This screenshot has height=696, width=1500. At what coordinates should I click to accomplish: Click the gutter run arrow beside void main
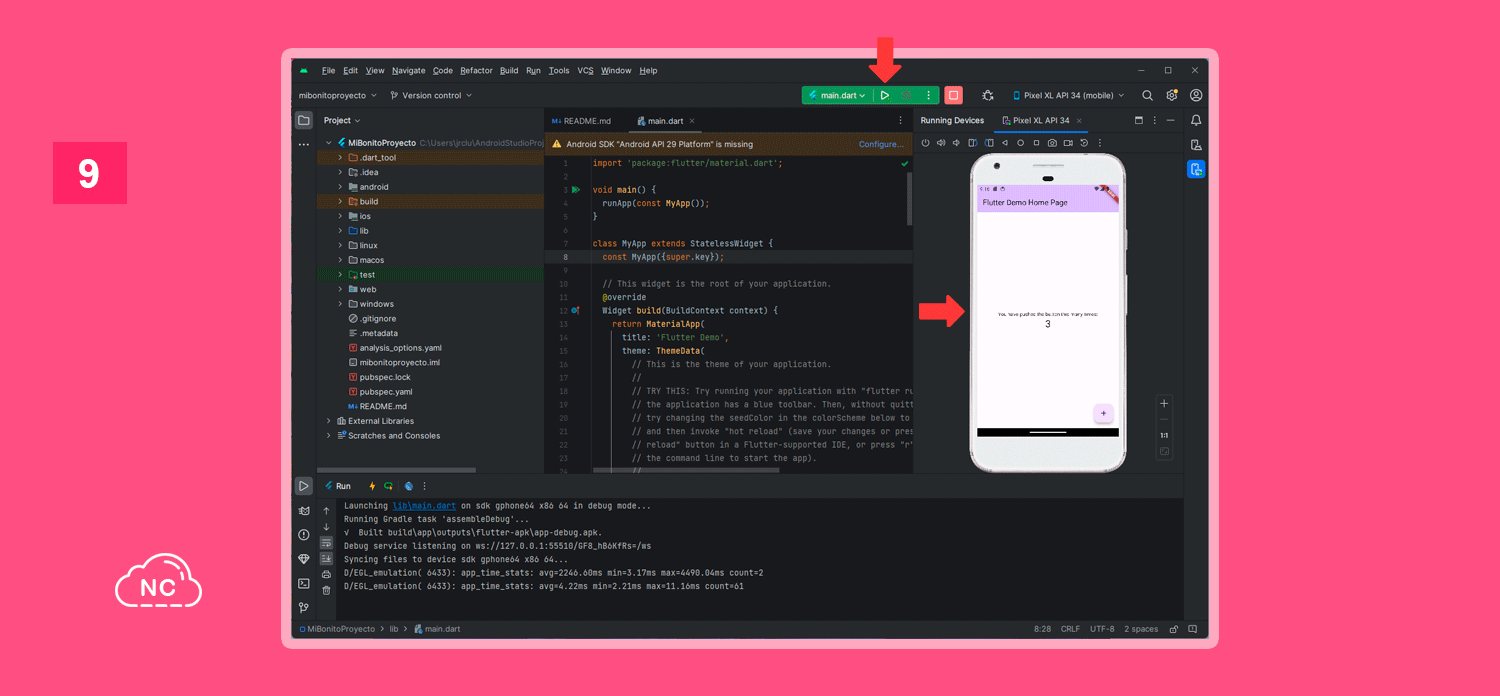(x=576, y=189)
